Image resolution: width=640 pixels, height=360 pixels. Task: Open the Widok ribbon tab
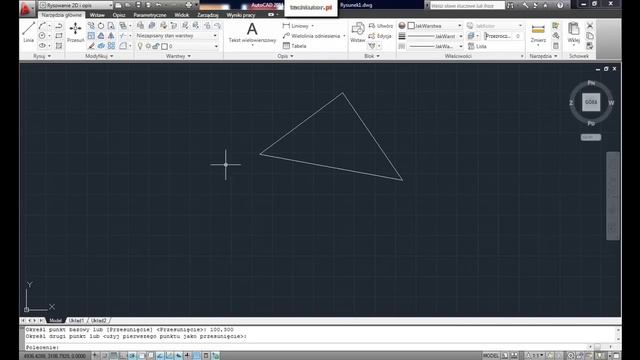tap(182, 15)
